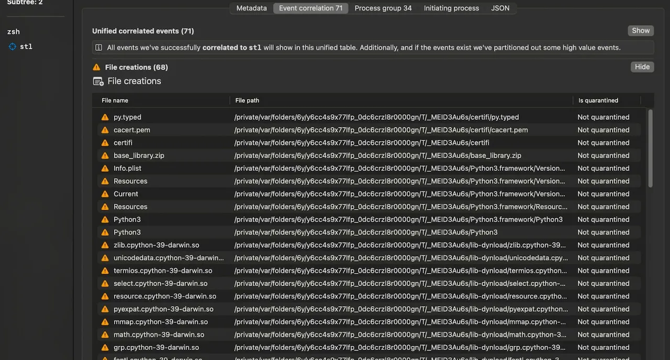Open the Metadata tab
The height and width of the screenshot is (360, 670).
click(x=251, y=8)
